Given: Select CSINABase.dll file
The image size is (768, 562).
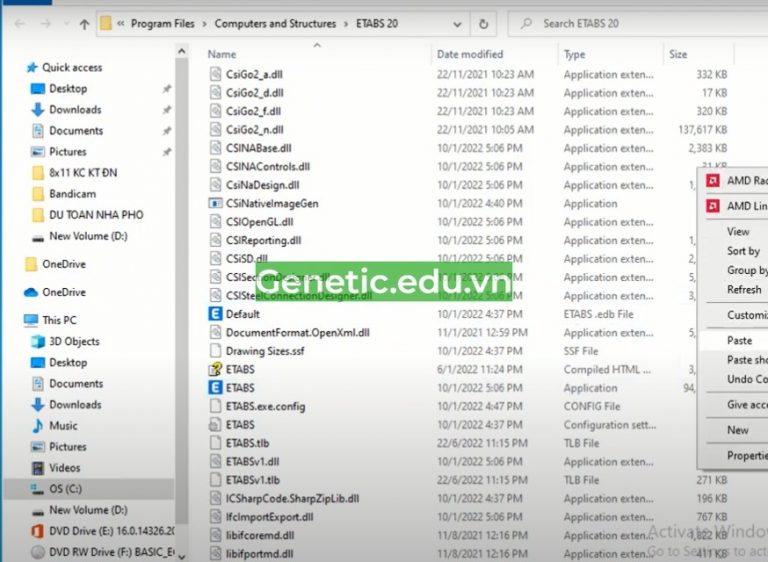Looking at the screenshot, I should coord(258,148).
